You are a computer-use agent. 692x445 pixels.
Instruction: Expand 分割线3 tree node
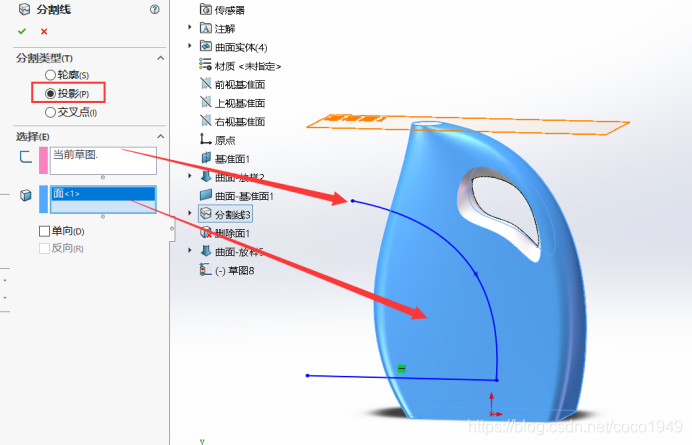(190, 213)
